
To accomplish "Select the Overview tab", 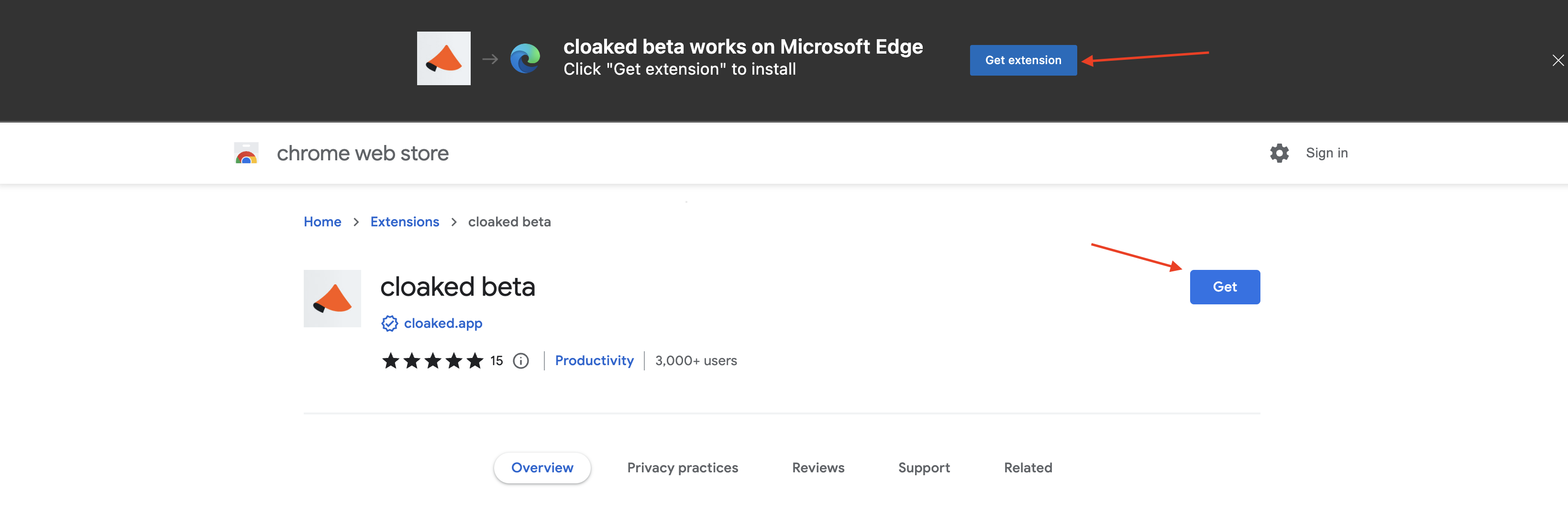I will tap(542, 468).
